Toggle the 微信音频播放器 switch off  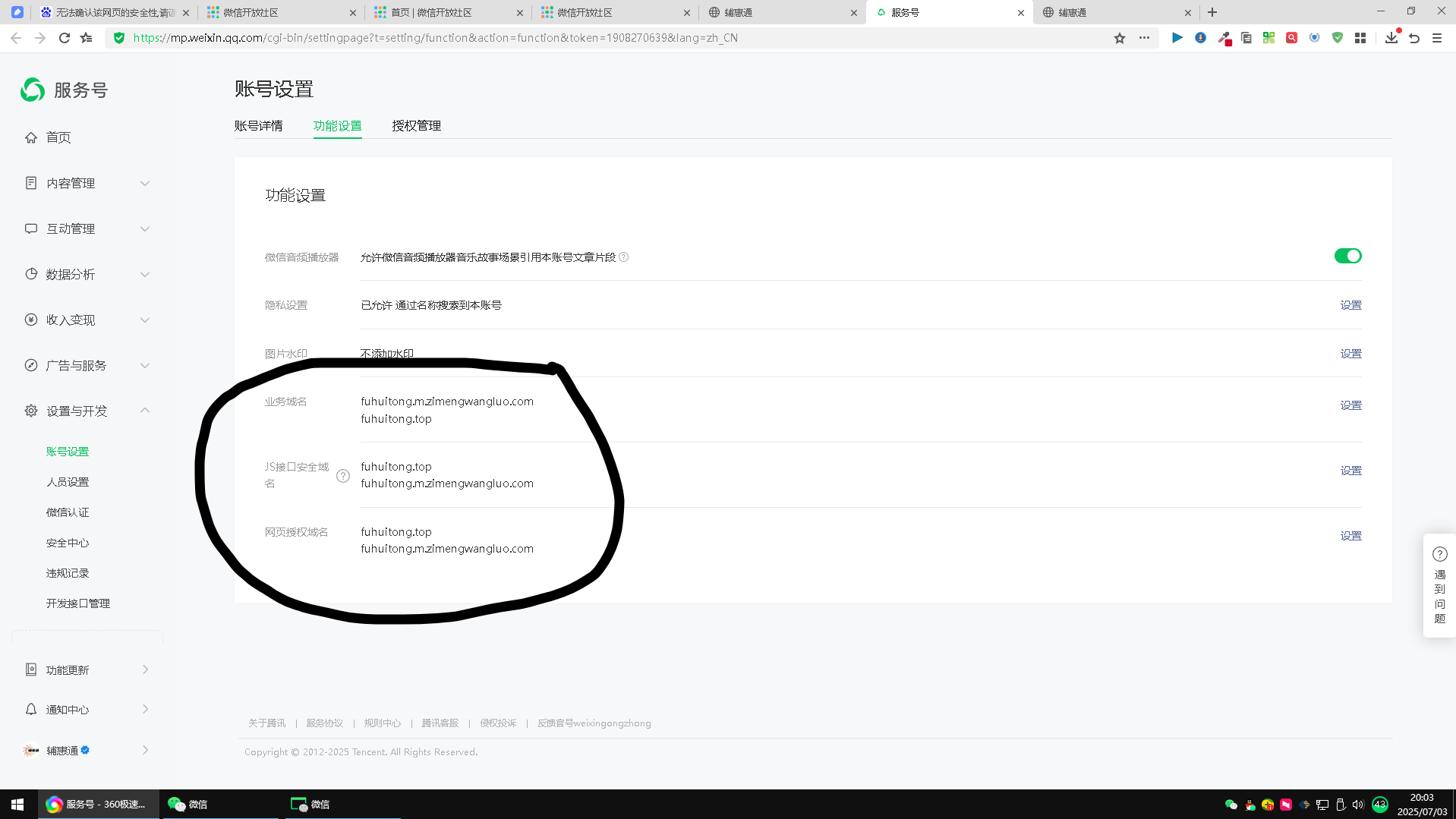coord(1348,257)
